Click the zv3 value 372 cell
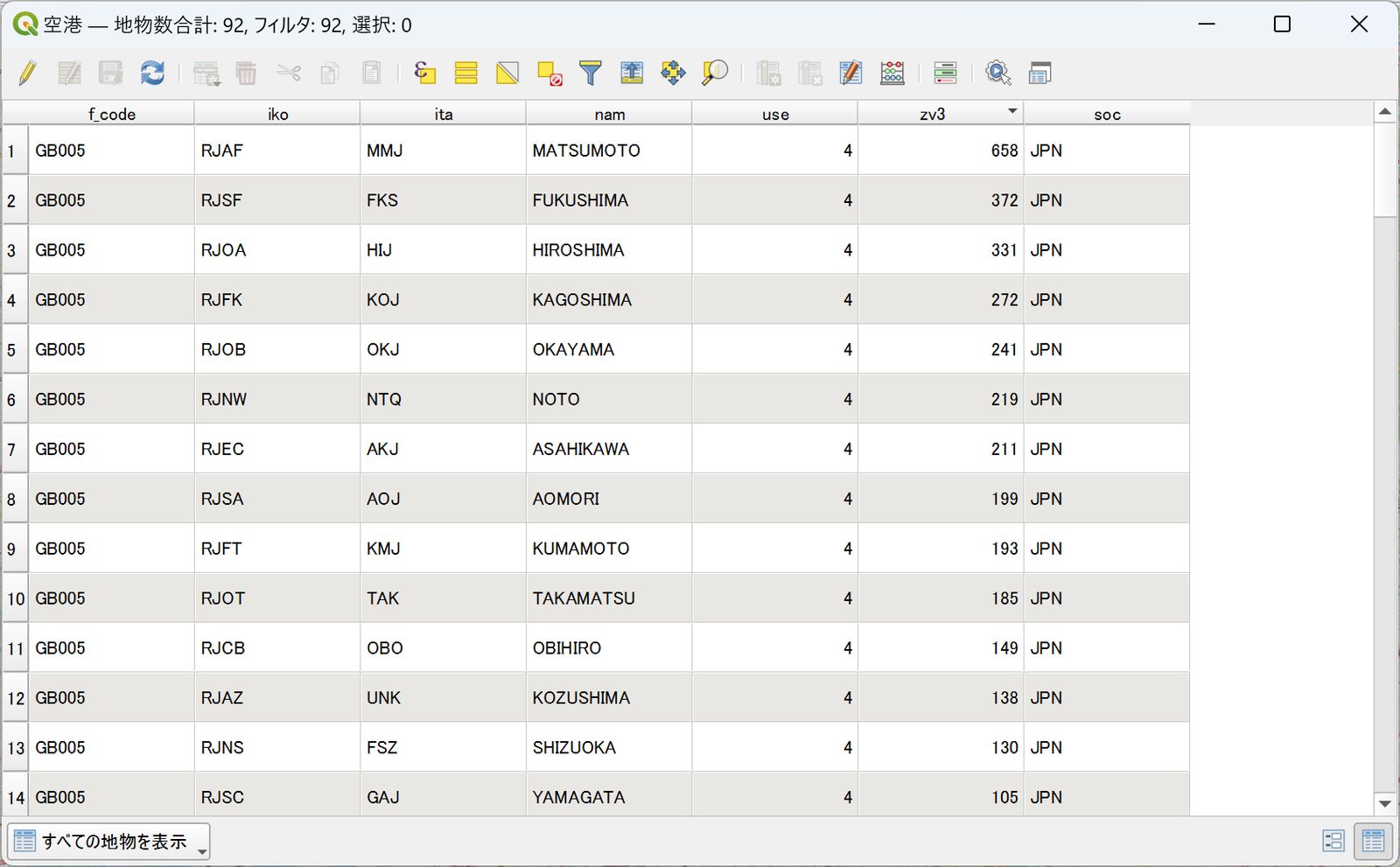Screen dimensions: 1400x867 pyautogui.click(x=941, y=200)
